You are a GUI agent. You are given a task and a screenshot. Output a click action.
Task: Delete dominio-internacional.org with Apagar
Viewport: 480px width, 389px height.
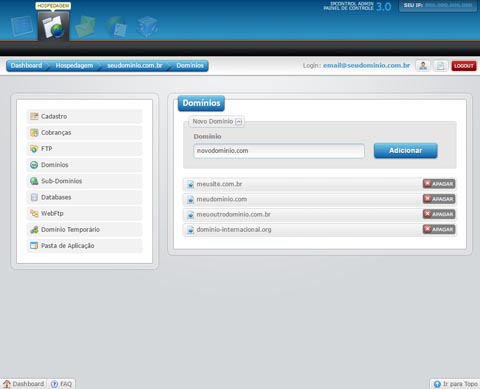tap(439, 229)
